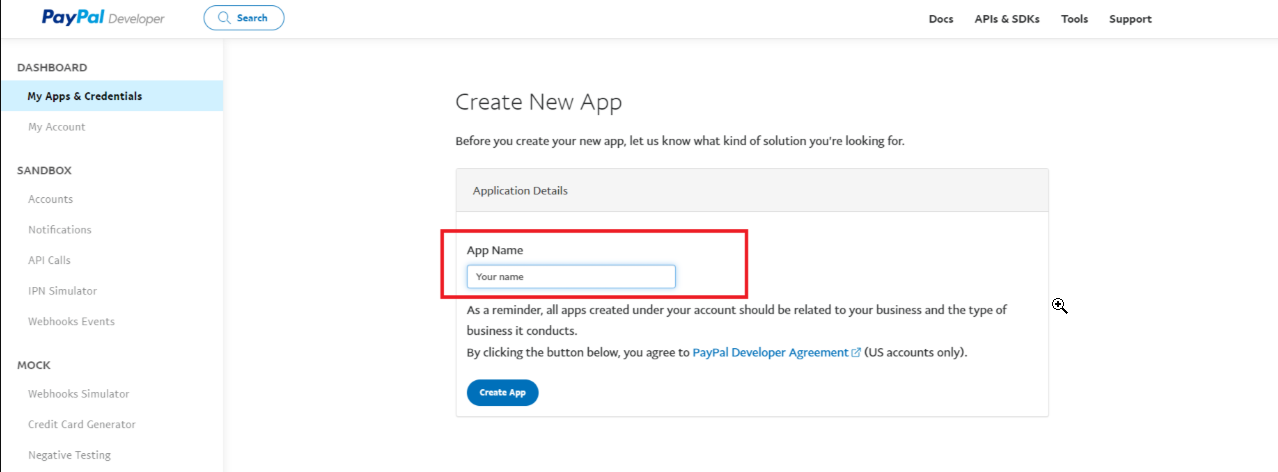Click the external link icon after Developer Agreement
This screenshot has width=1278, height=472.
(856, 353)
